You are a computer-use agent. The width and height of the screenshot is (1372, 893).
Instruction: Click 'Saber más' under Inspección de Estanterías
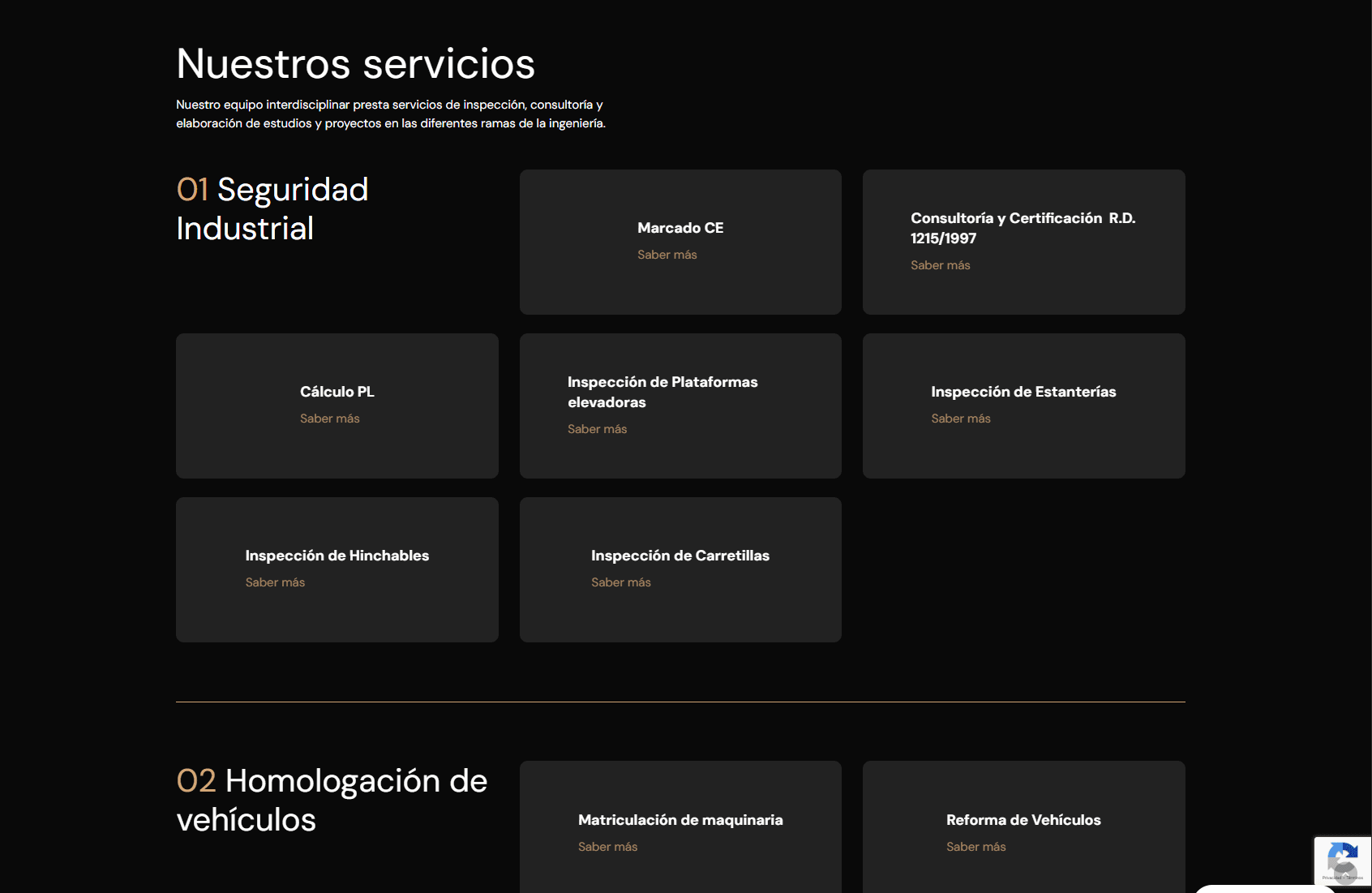tap(960, 418)
